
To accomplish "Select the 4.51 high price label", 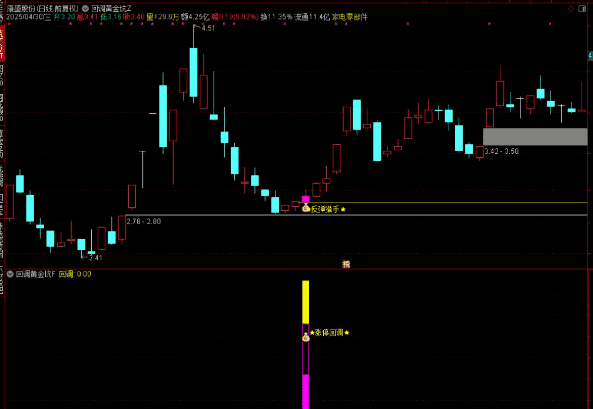I will pos(208,28).
